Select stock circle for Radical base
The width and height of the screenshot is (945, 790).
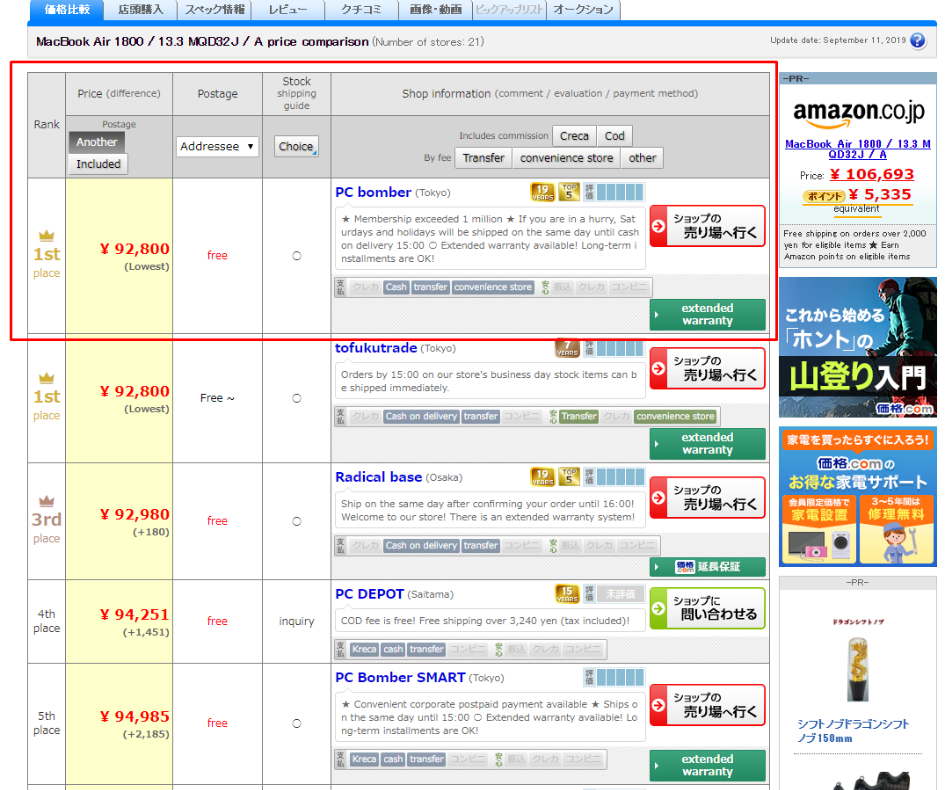(297, 521)
